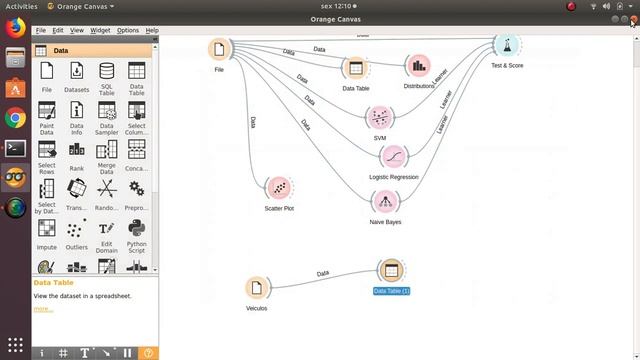640x360 pixels.
Task: Click the workflow info button
Action: (x=42, y=353)
